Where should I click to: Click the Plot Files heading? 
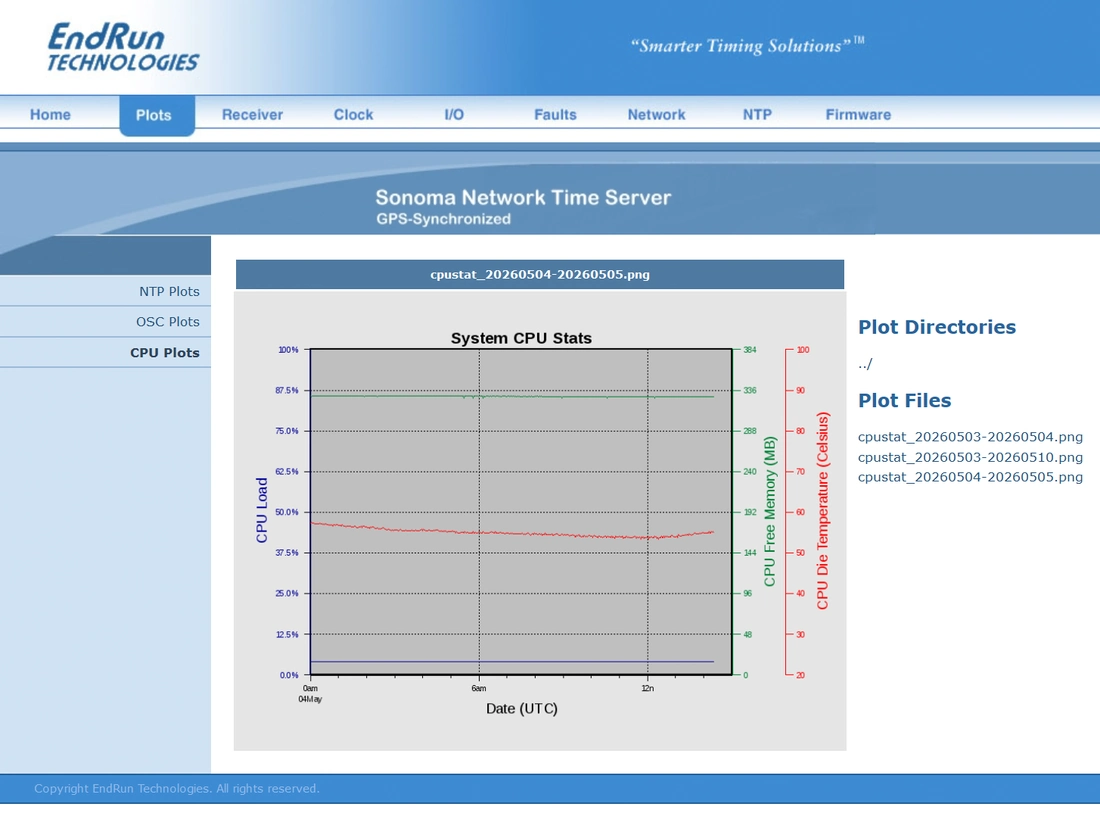point(904,401)
